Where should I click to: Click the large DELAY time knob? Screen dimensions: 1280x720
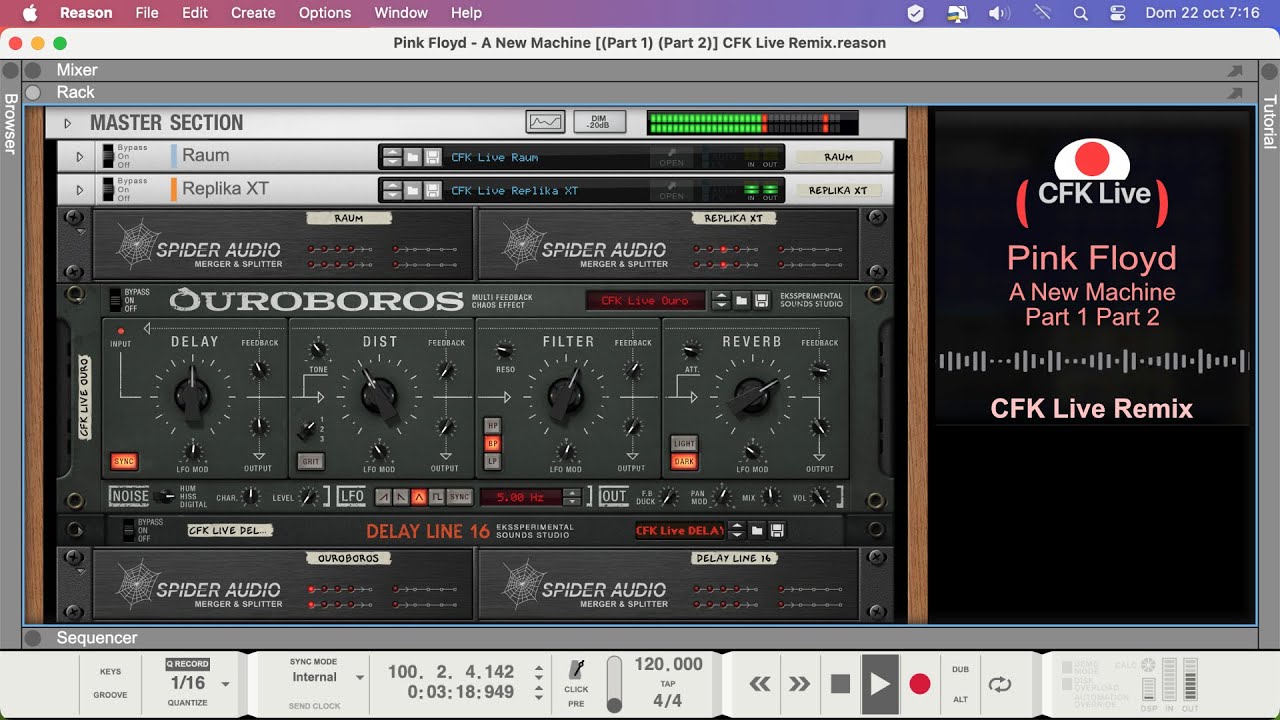(x=192, y=397)
